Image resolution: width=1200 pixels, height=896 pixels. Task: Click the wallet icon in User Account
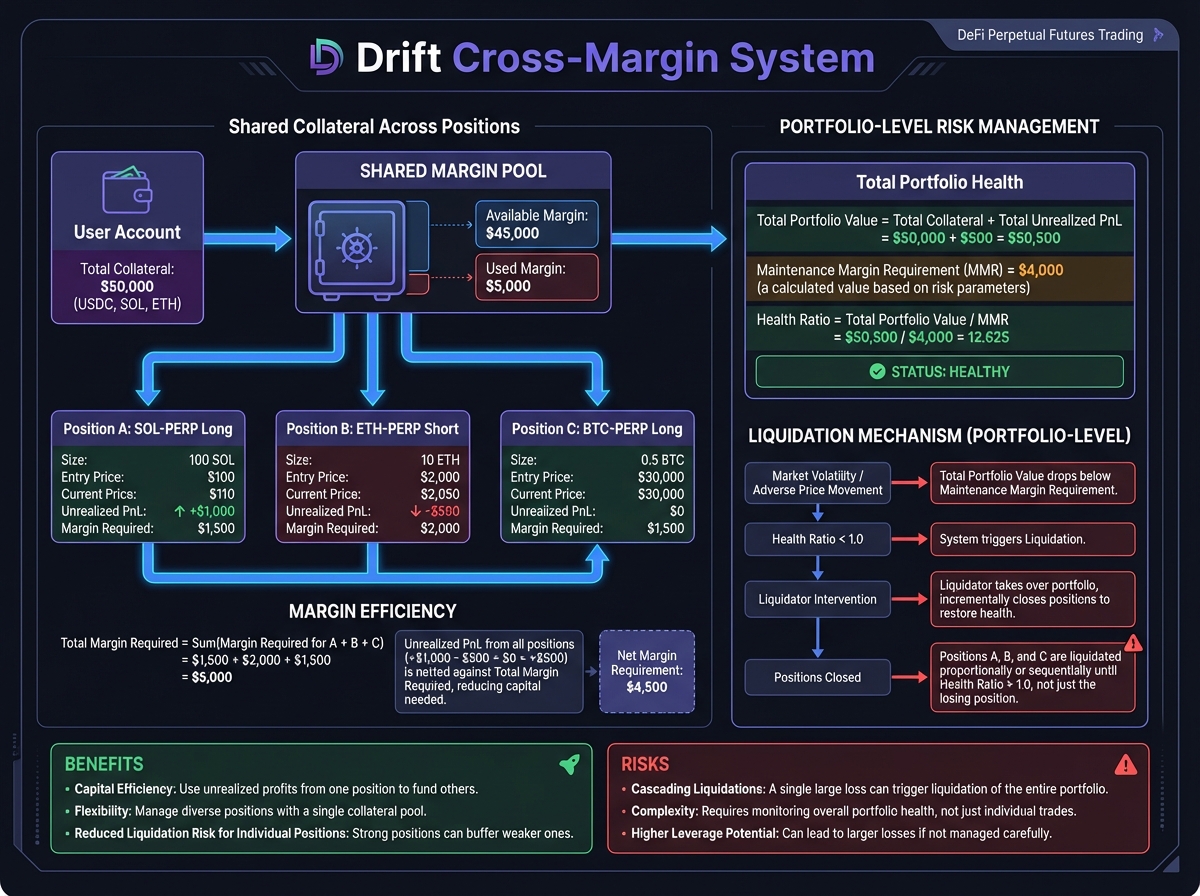(127, 190)
